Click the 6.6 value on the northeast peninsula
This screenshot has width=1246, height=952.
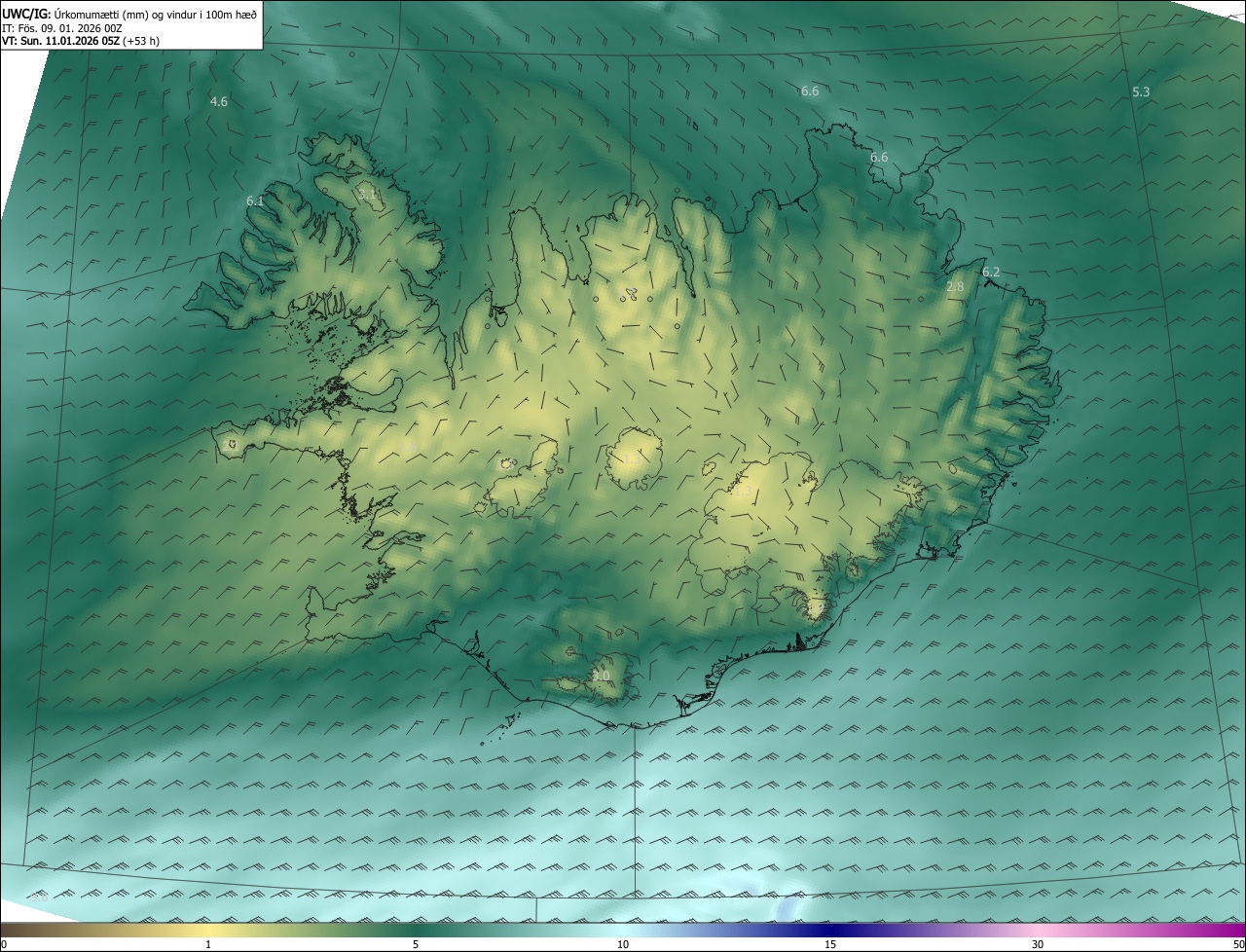[x=879, y=157]
